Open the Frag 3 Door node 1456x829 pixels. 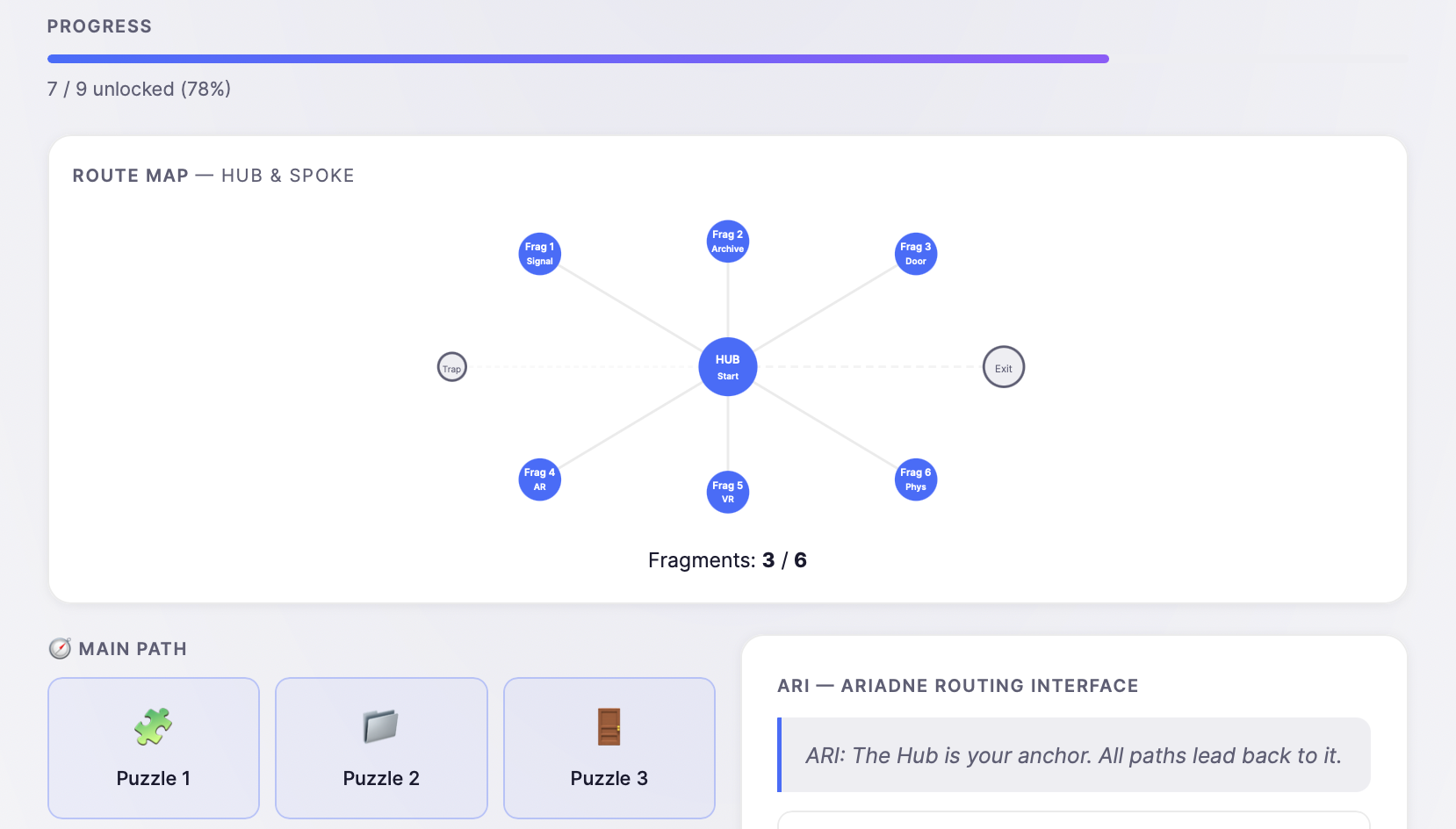point(915,254)
